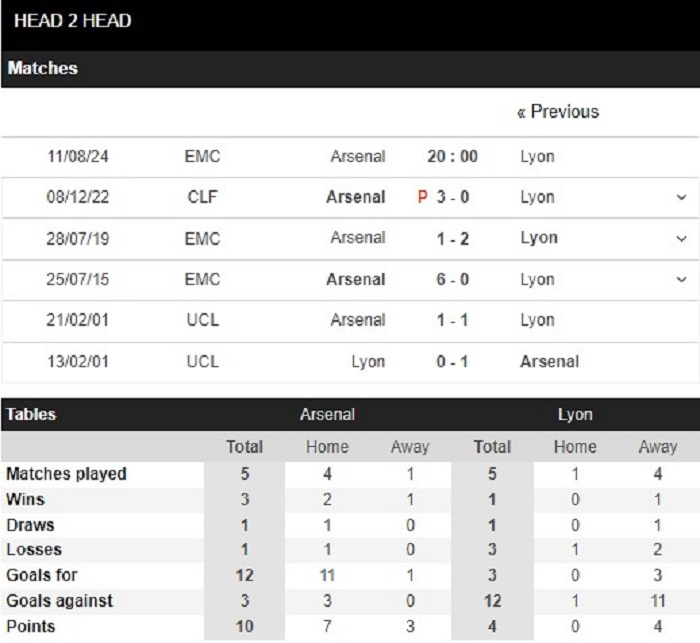Click the « Previous matches link
Viewport: 700px width, 643px height.
pos(558,112)
